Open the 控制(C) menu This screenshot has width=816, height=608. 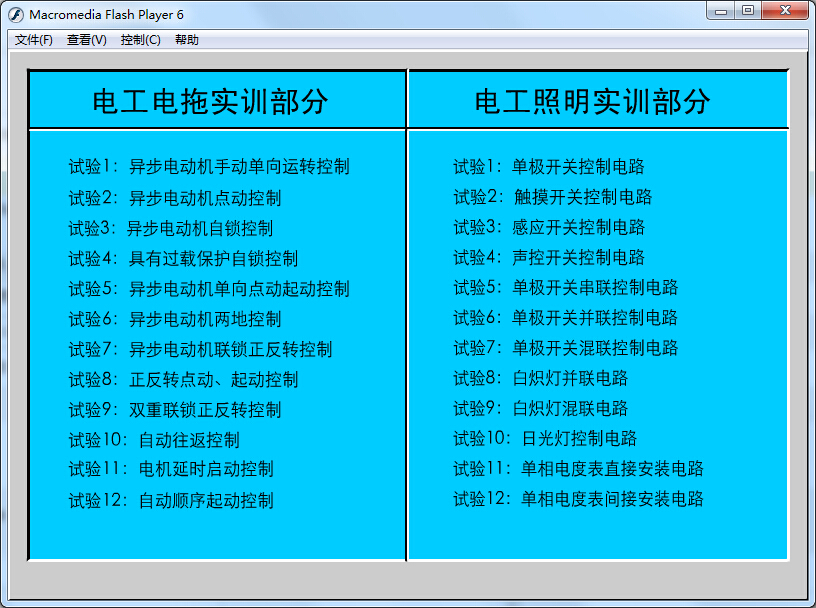(140, 41)
